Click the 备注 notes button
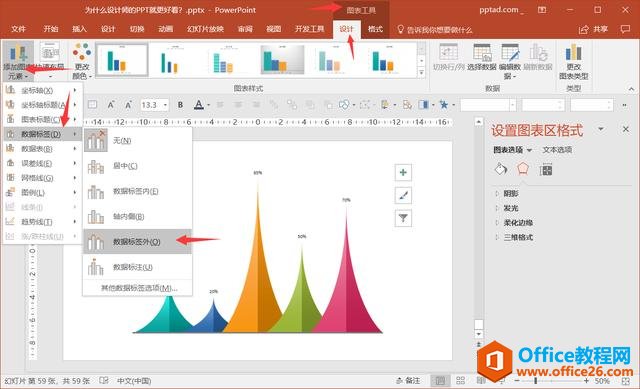This screenshot has height=389, width=640. pyautogui.click(x=408, y=380)
